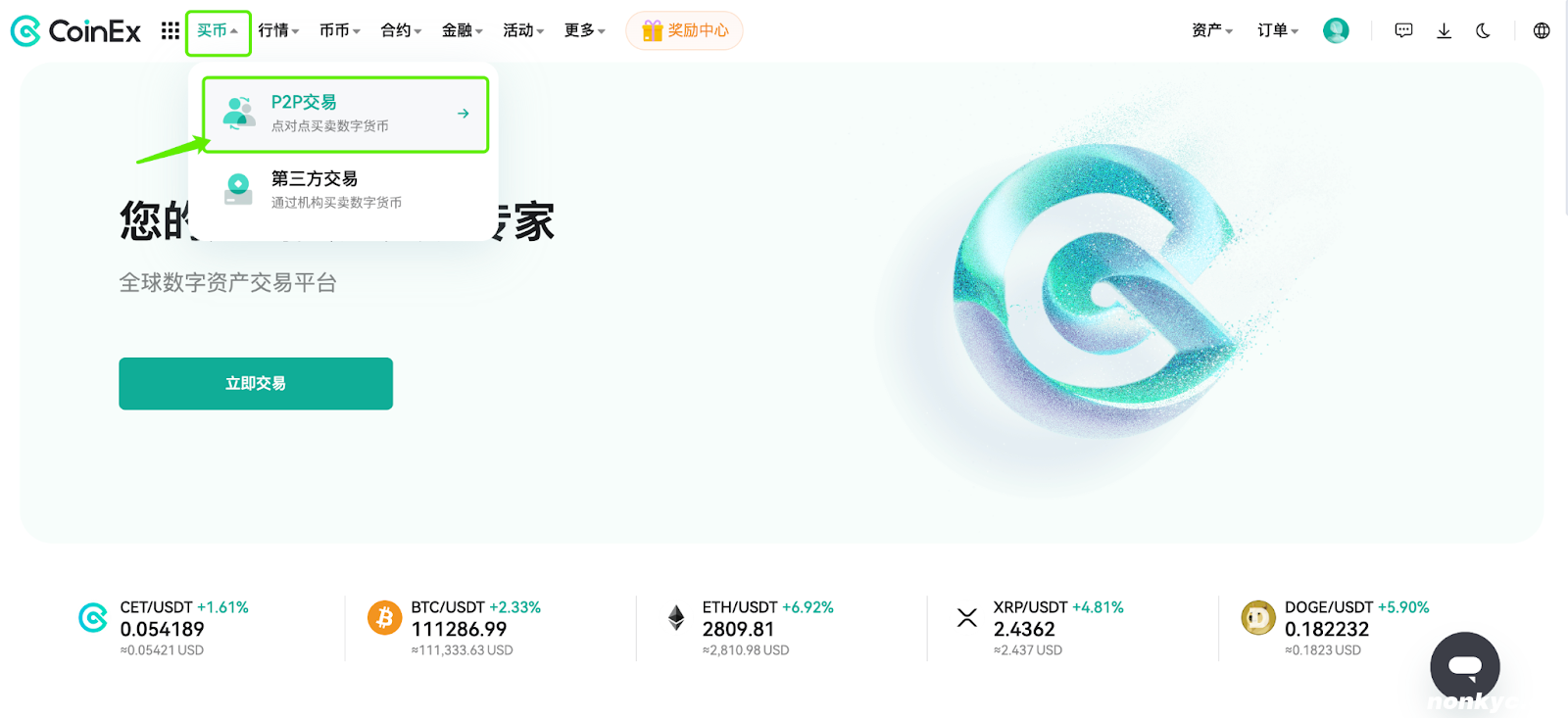Open the ETH/USDT price ticker

click(767, 628)
